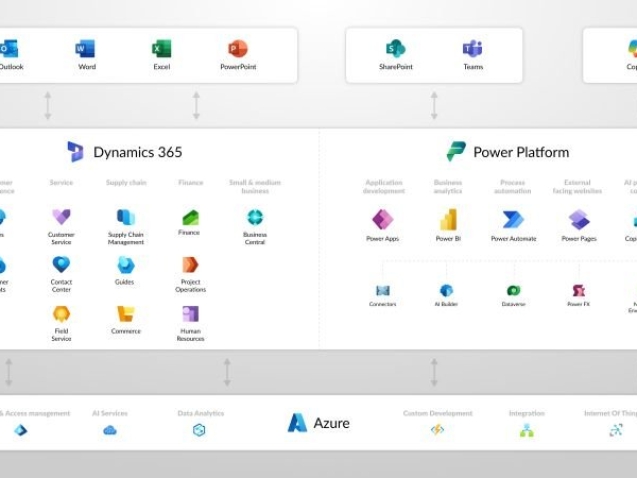
Task: Select the "Service" category heading
Action: pyautogui.click(x=61, y=182)
